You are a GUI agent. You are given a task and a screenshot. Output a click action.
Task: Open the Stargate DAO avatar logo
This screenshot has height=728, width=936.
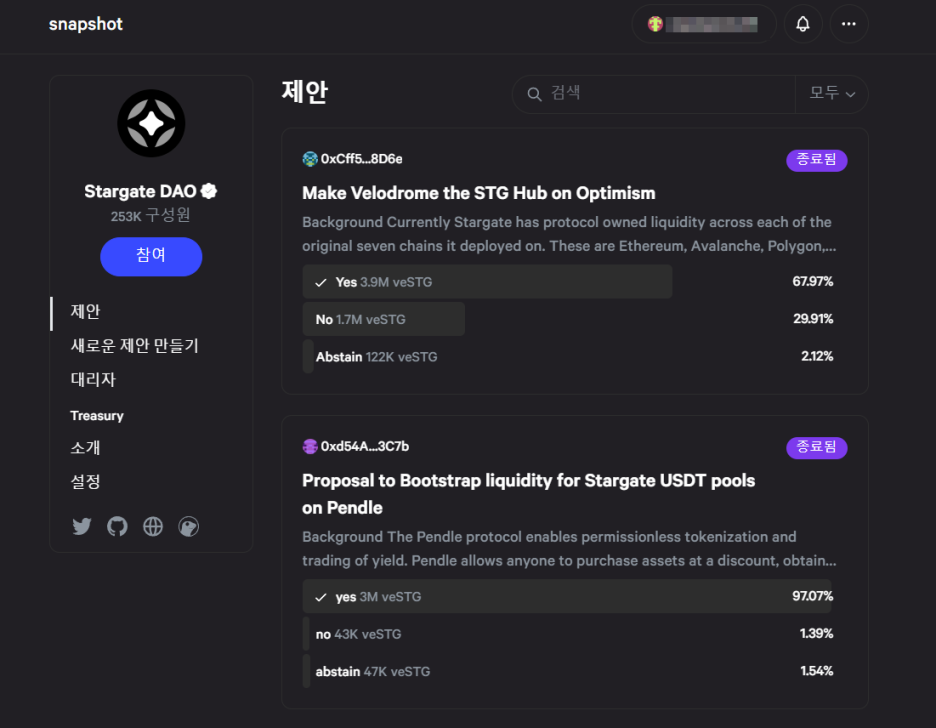pos(151,124)
